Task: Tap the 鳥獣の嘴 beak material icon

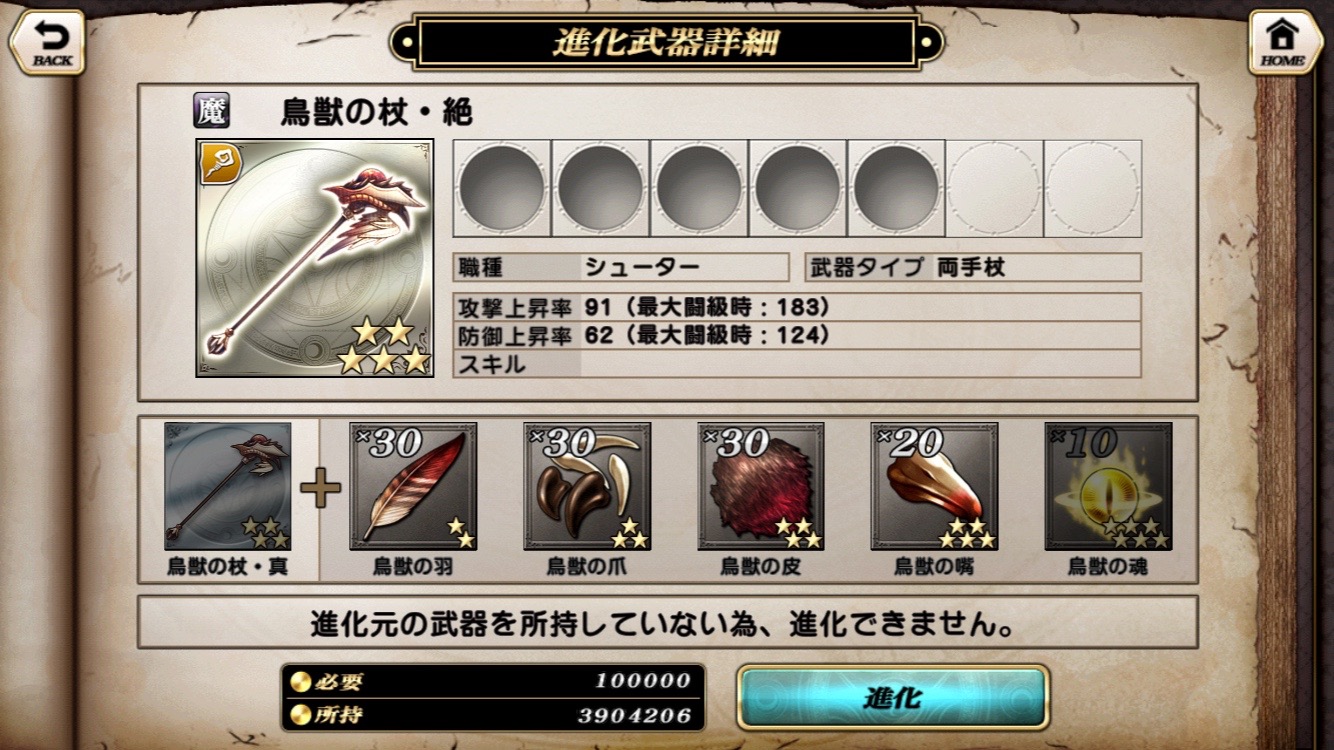Action: tap(934, 486)
